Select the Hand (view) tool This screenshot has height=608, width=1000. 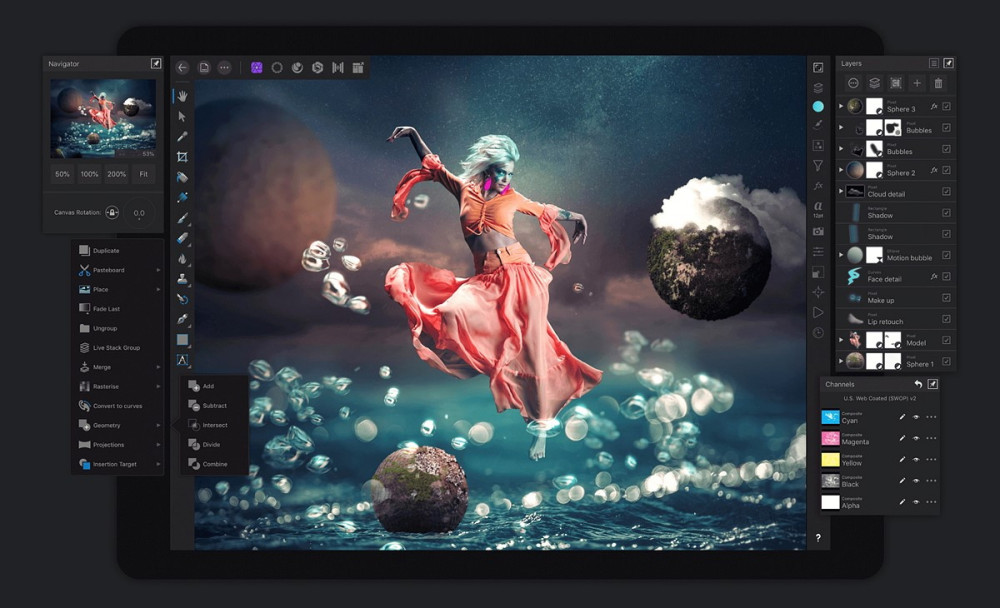pyautogui.click(x=182, y=96)
